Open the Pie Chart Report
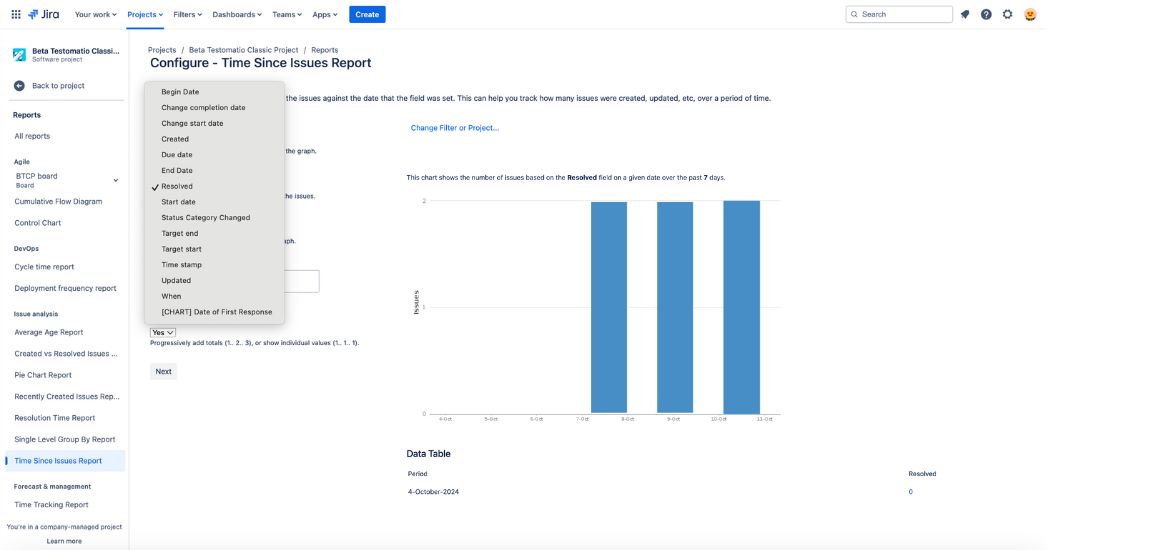Screen dimensions: 1150x550 [x=43, y=375]
